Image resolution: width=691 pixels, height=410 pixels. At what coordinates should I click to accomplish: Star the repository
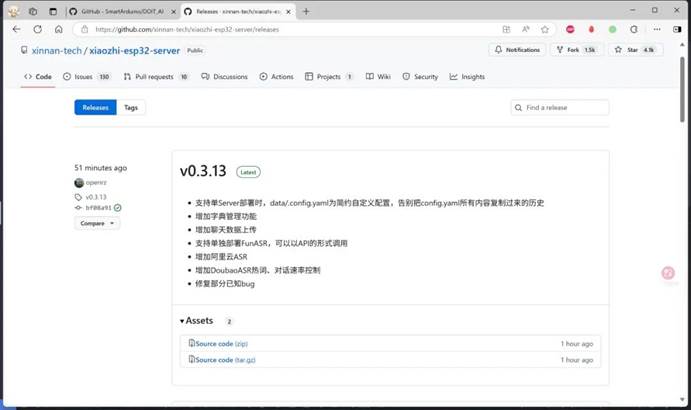pos(635,50)
